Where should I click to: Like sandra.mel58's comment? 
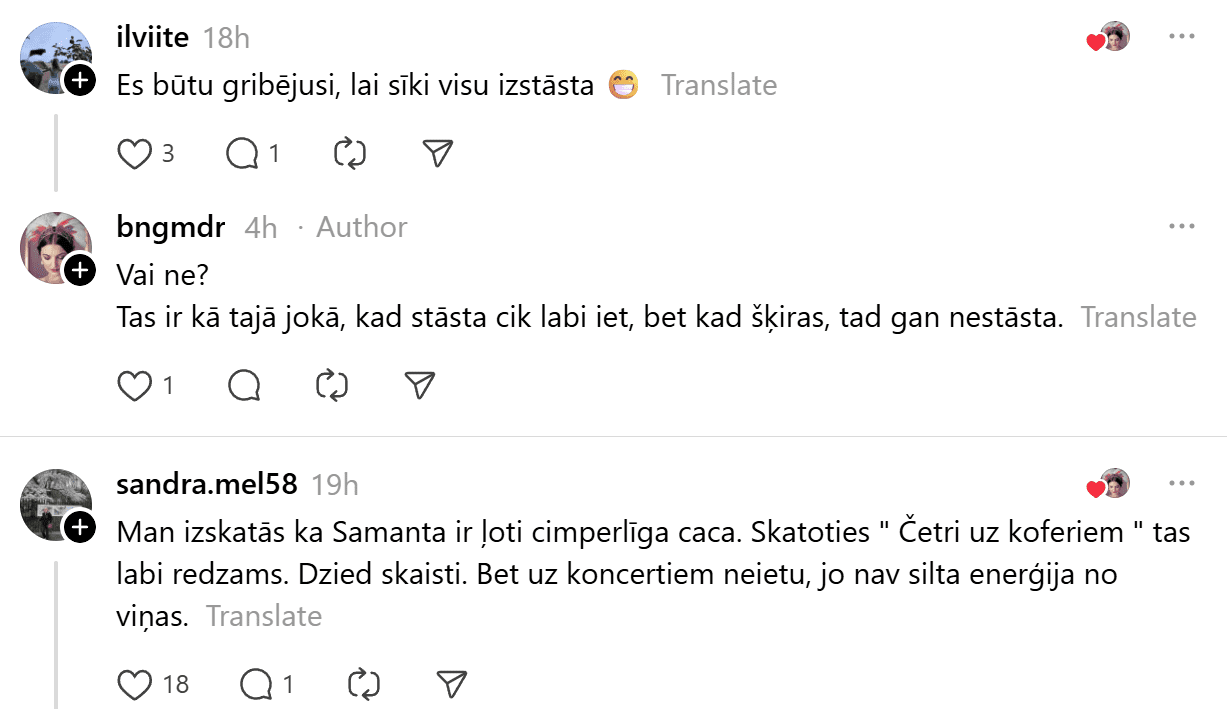coord(133,685)
